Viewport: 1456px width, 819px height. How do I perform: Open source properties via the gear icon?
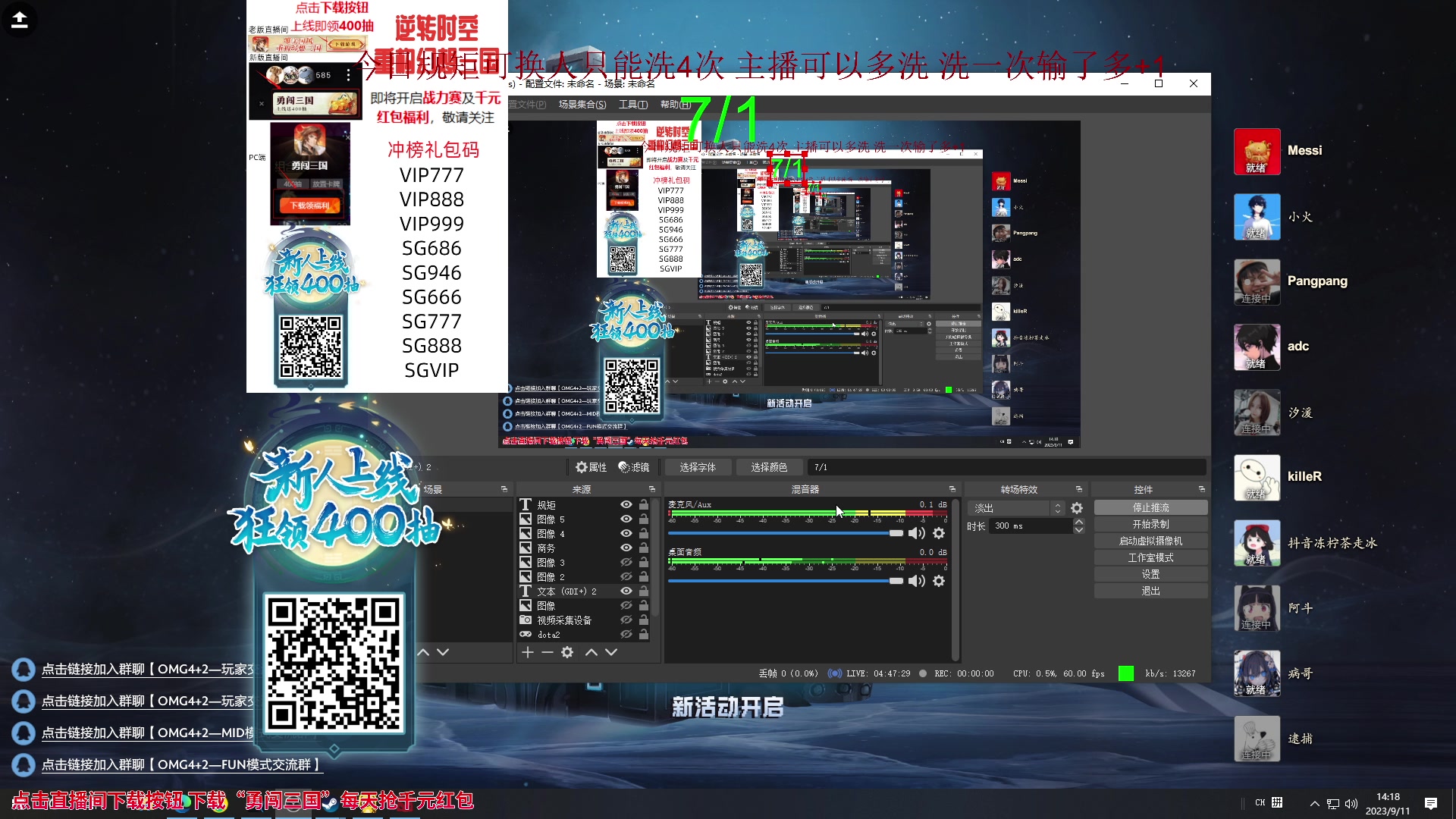pos(567,652)
